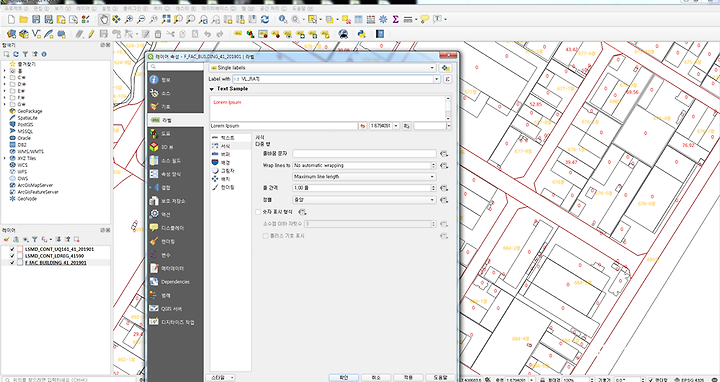Image resolution: width=720 pixels, height=382 pixels.
Task: Open the Data Source Manager icon
Action: (x=11, y=34)
